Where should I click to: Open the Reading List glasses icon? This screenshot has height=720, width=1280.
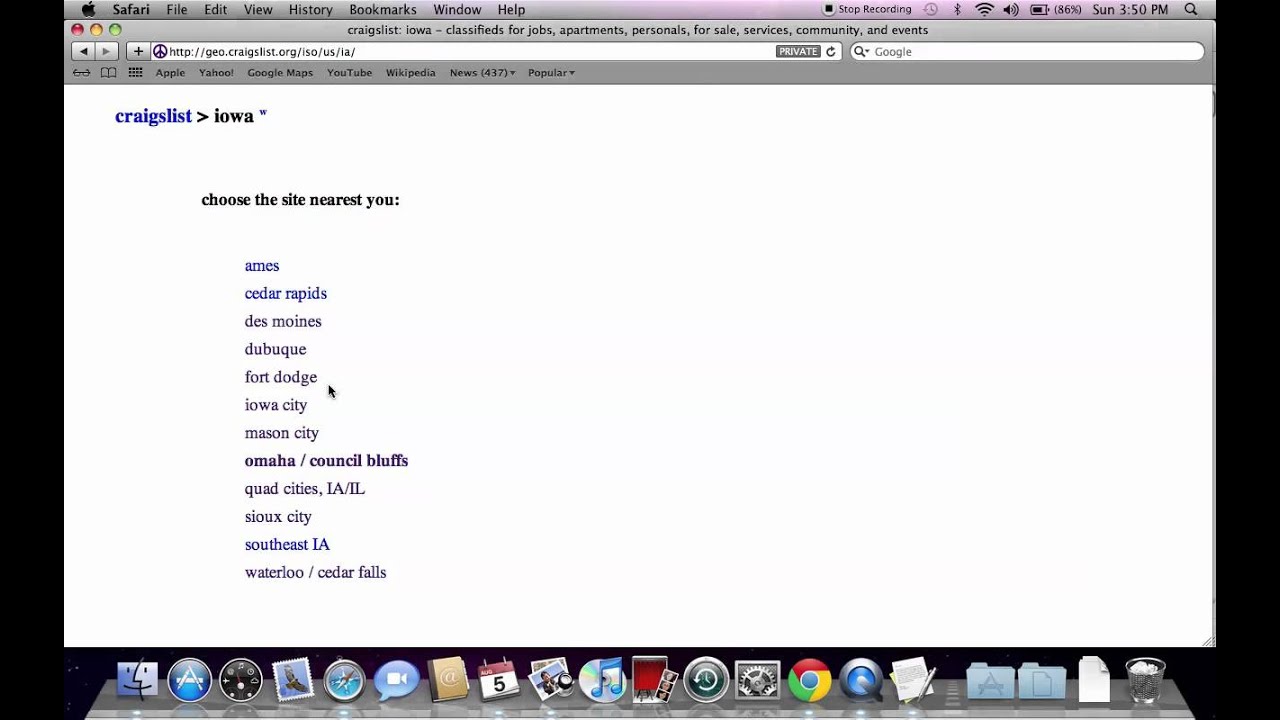coord(82,73)
